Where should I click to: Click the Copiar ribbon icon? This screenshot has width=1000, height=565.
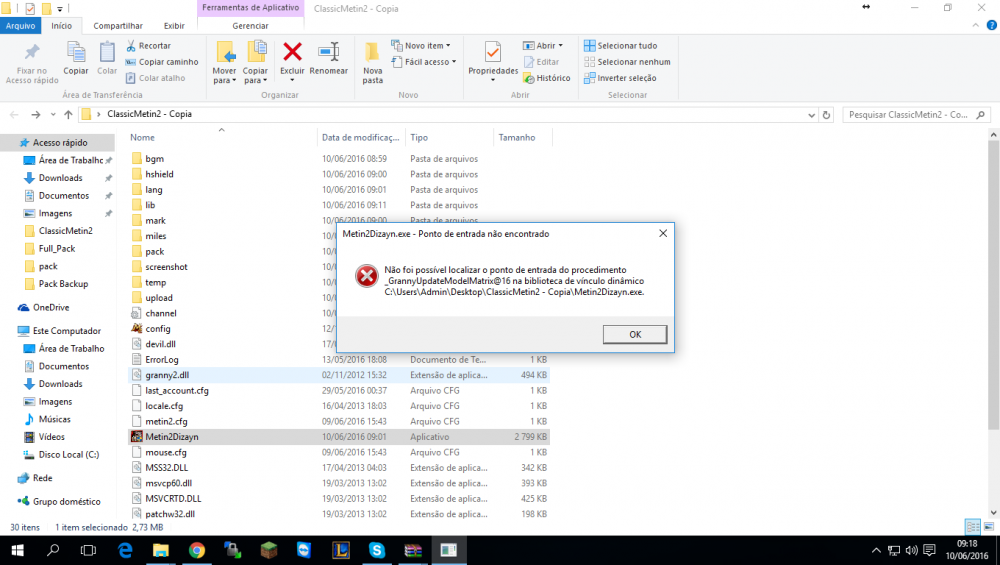point(76,53)
